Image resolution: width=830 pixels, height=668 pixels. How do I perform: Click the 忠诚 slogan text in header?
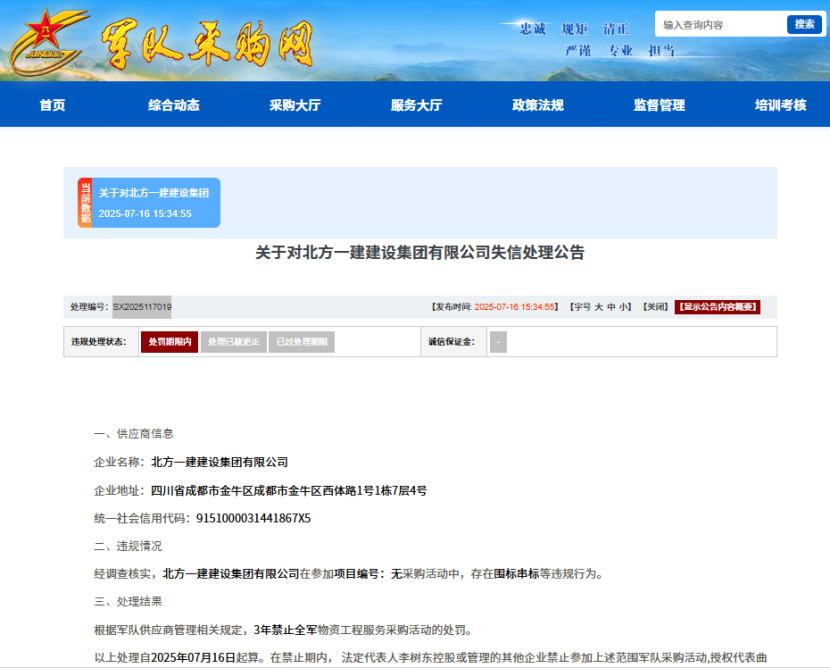tap(533, 29)
